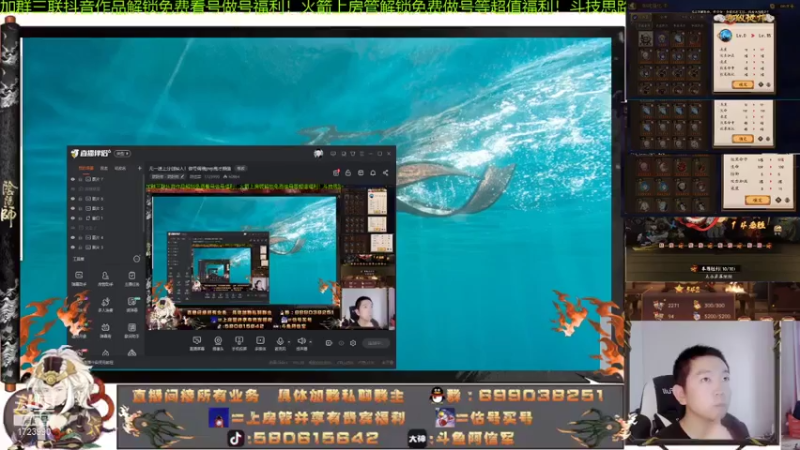
Task: Switch to the third scene tab
Action: (x=120, y=168)
